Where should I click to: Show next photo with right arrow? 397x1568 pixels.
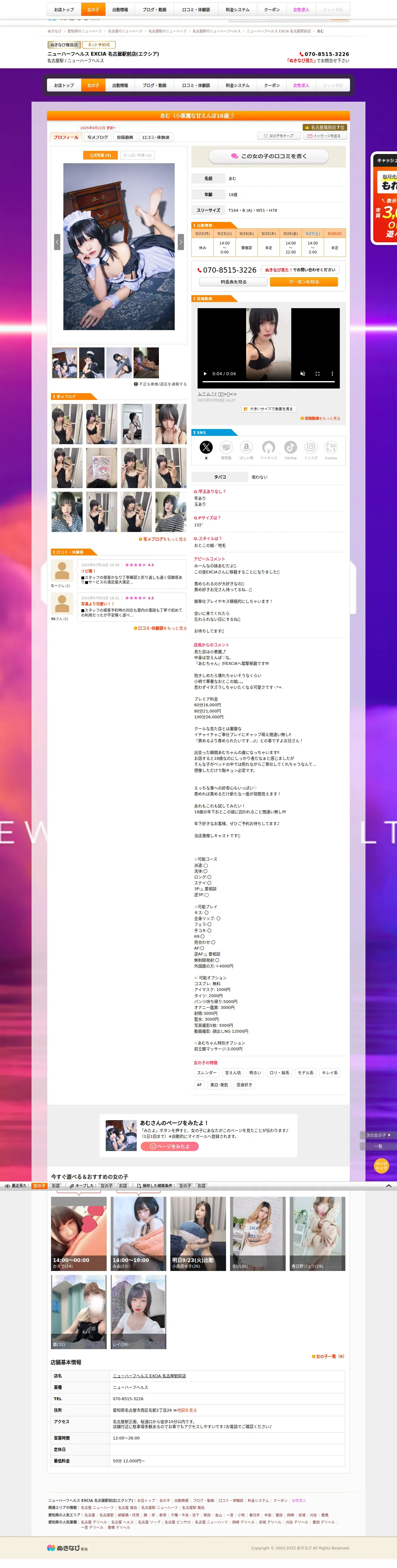180,242
